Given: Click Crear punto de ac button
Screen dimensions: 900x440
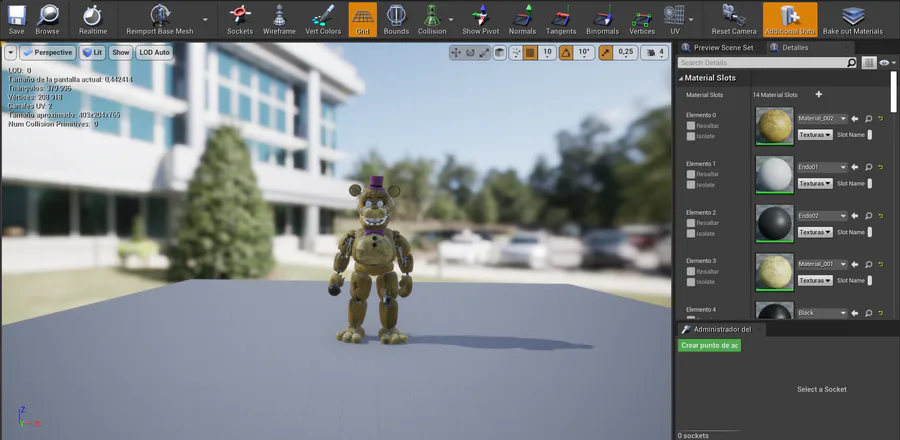Looking at the screenshot, I should 710,345.
